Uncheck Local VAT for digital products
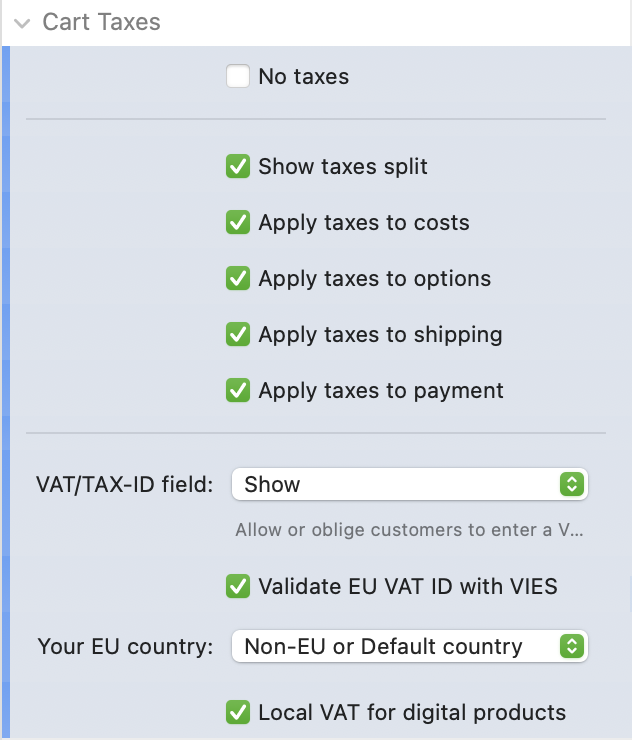Image resolution: width=632 pixels, height=740 pixels. (x=238, y=712)
